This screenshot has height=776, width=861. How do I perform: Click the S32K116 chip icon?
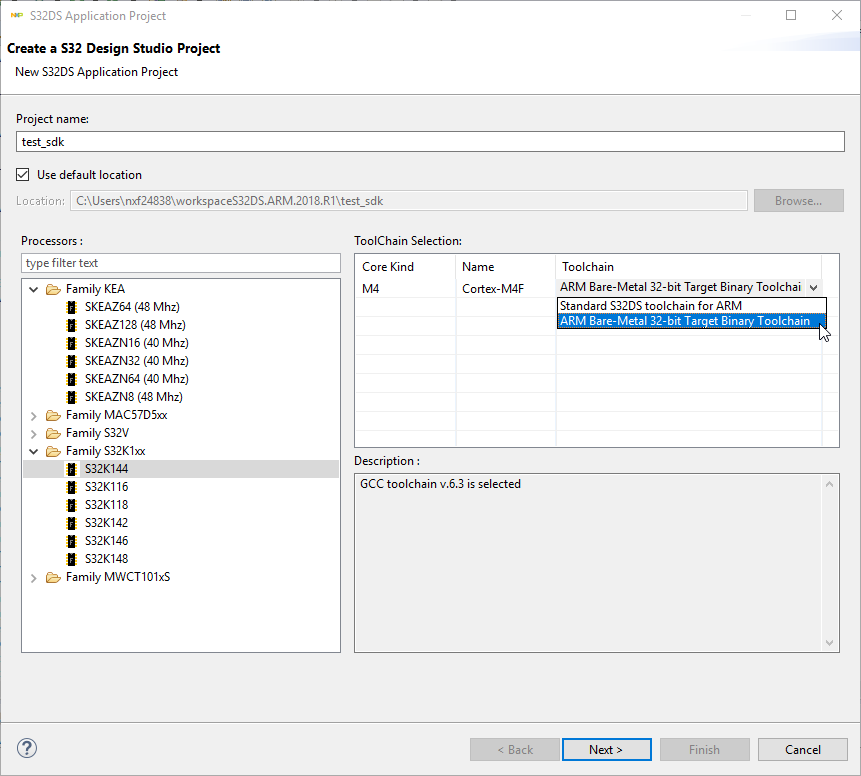(x=71, y=487)
